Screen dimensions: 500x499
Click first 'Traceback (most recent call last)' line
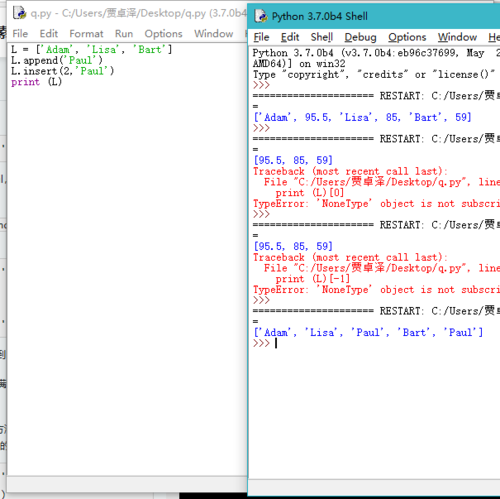(350, 171)
